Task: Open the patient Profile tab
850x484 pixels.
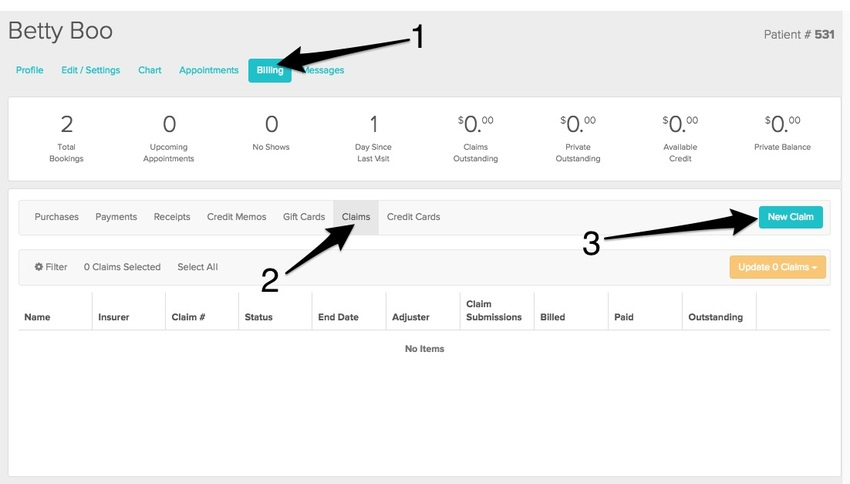Action: pos(30,71)
